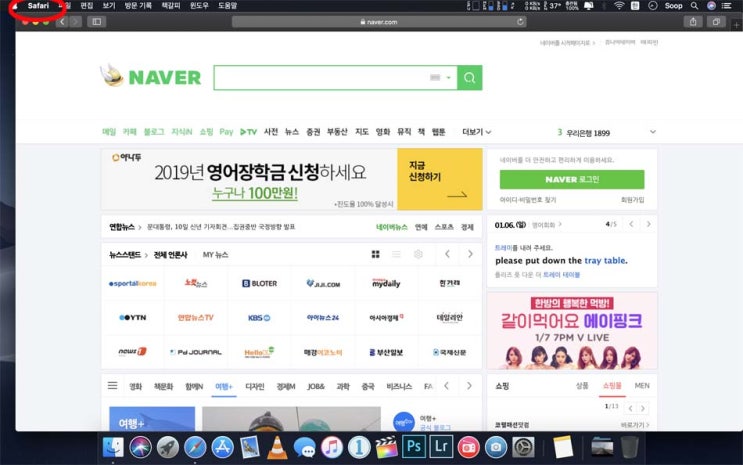
Task: Expand the 더보기 menu dropdown
Action: click(x=477, y=132)
